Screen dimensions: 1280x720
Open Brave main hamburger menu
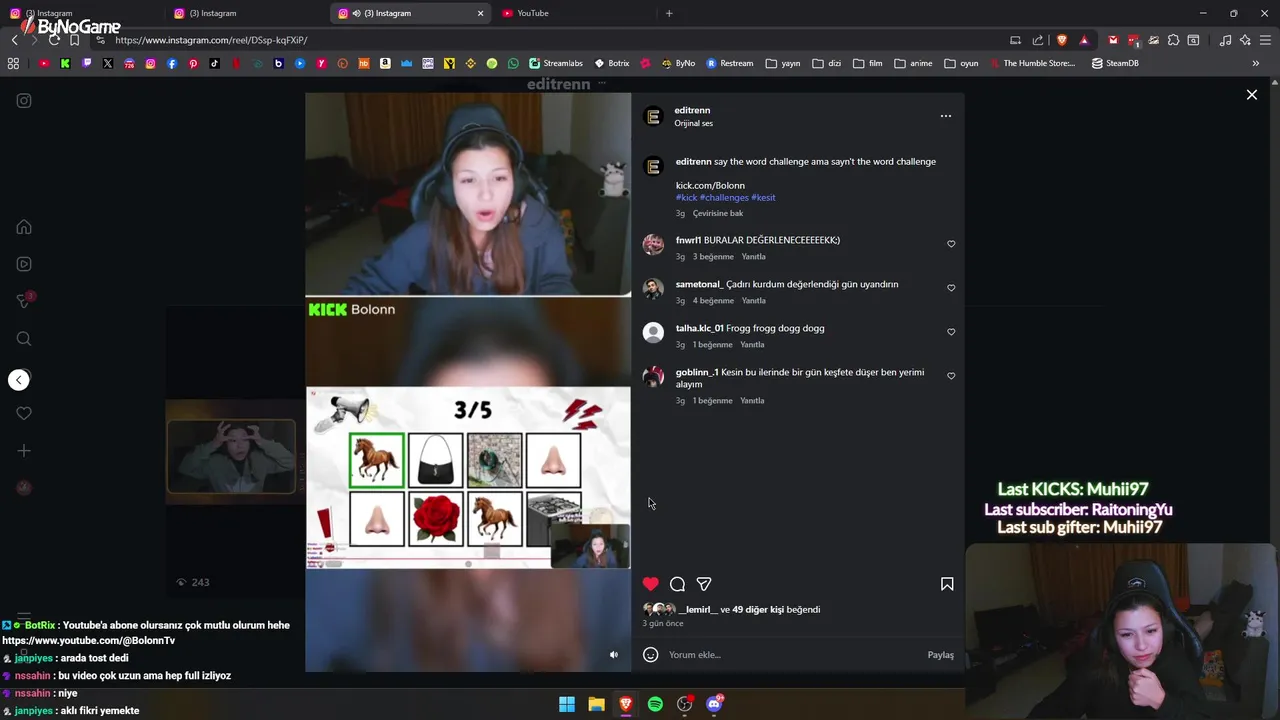tap(1265, 40)
